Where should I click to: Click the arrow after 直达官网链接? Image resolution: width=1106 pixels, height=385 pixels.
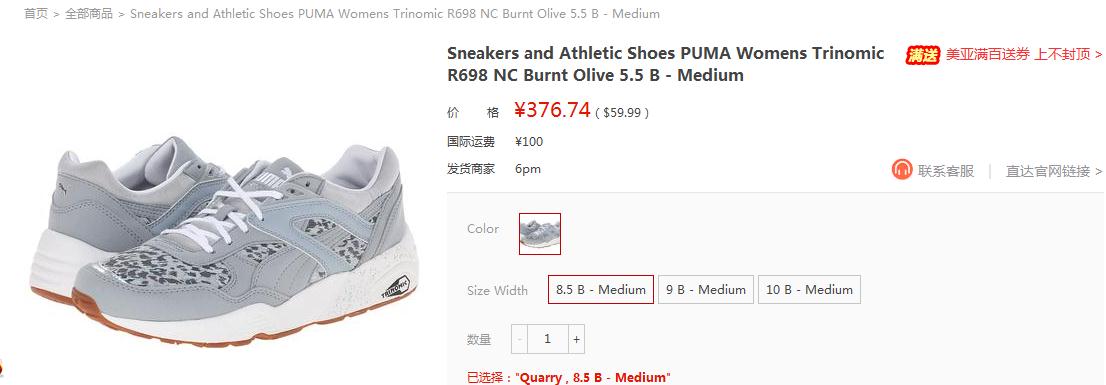click(x=1098, y=171)
